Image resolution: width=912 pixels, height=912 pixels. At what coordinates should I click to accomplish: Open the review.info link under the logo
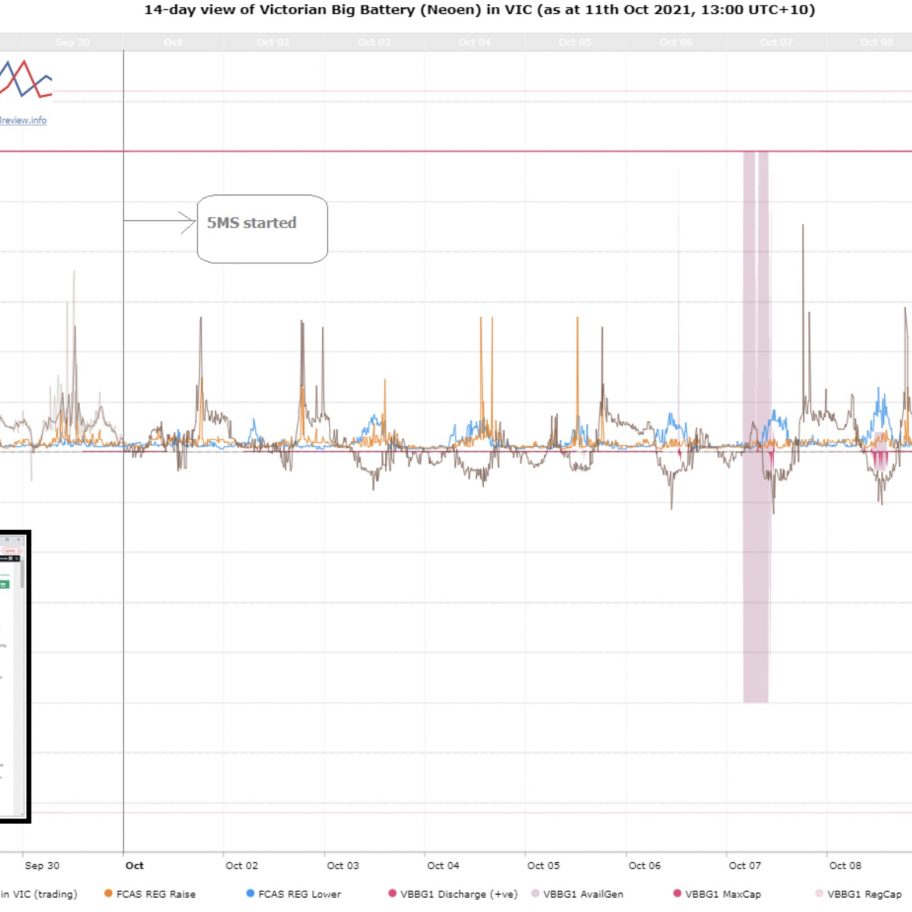pyautogui.click(x=23, y=120)
